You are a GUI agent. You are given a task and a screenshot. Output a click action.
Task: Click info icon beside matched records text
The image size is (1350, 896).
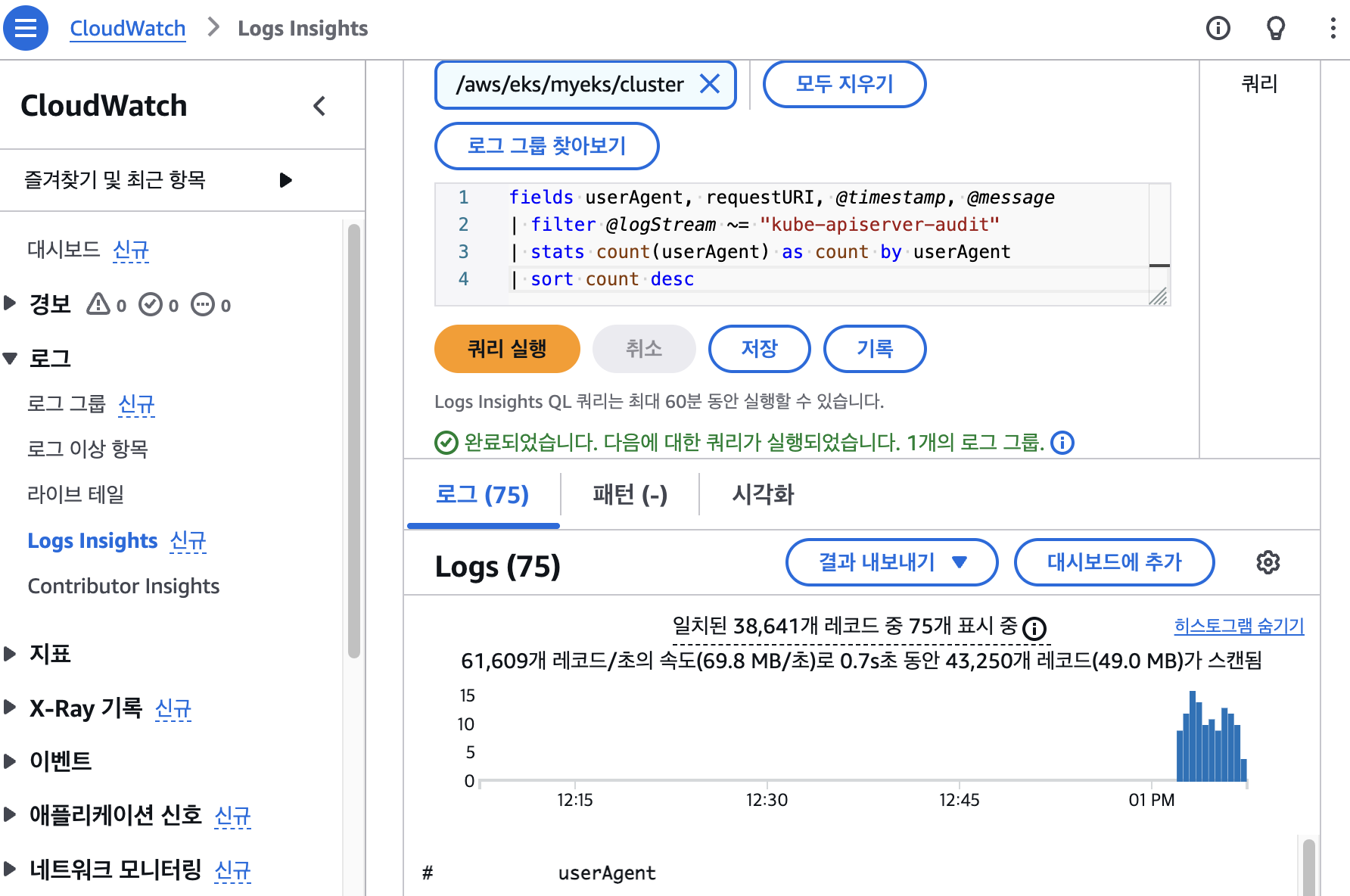1034,628
